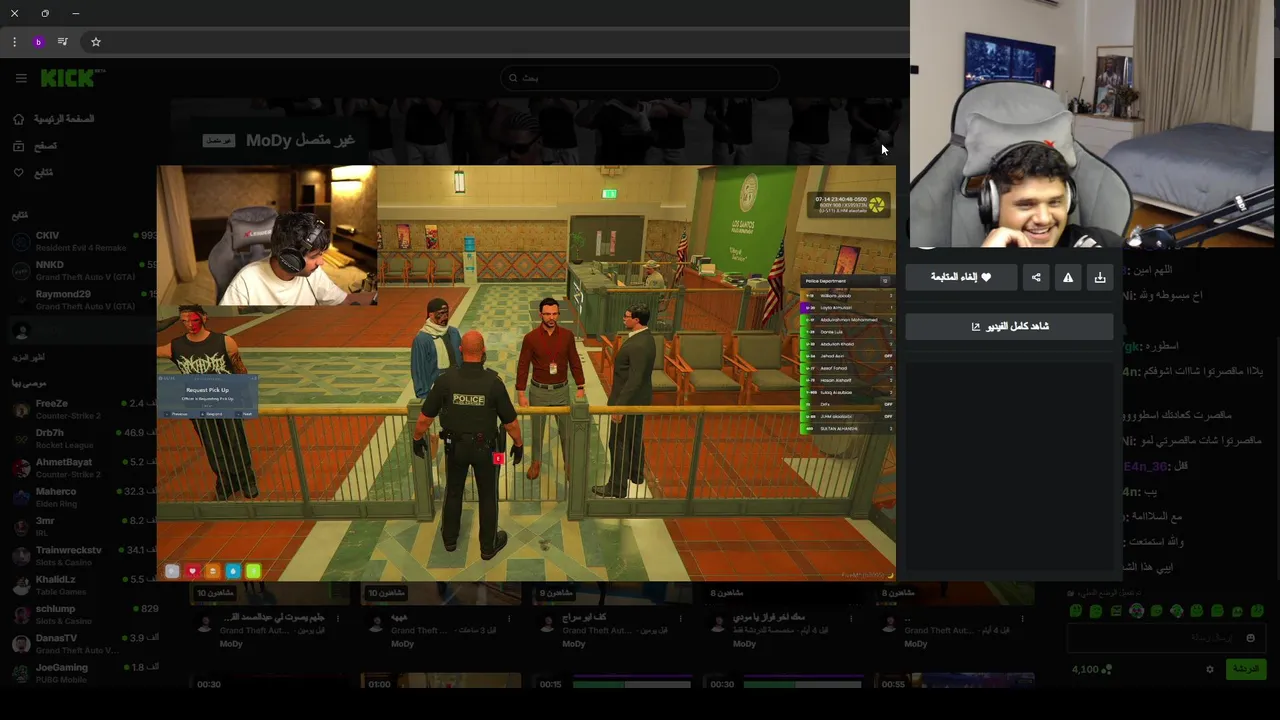Image resolution: width=1280 pixels, height=720 pixels.
Task: Click the report warning triangle icon
Action: (x=1068, y=277)
